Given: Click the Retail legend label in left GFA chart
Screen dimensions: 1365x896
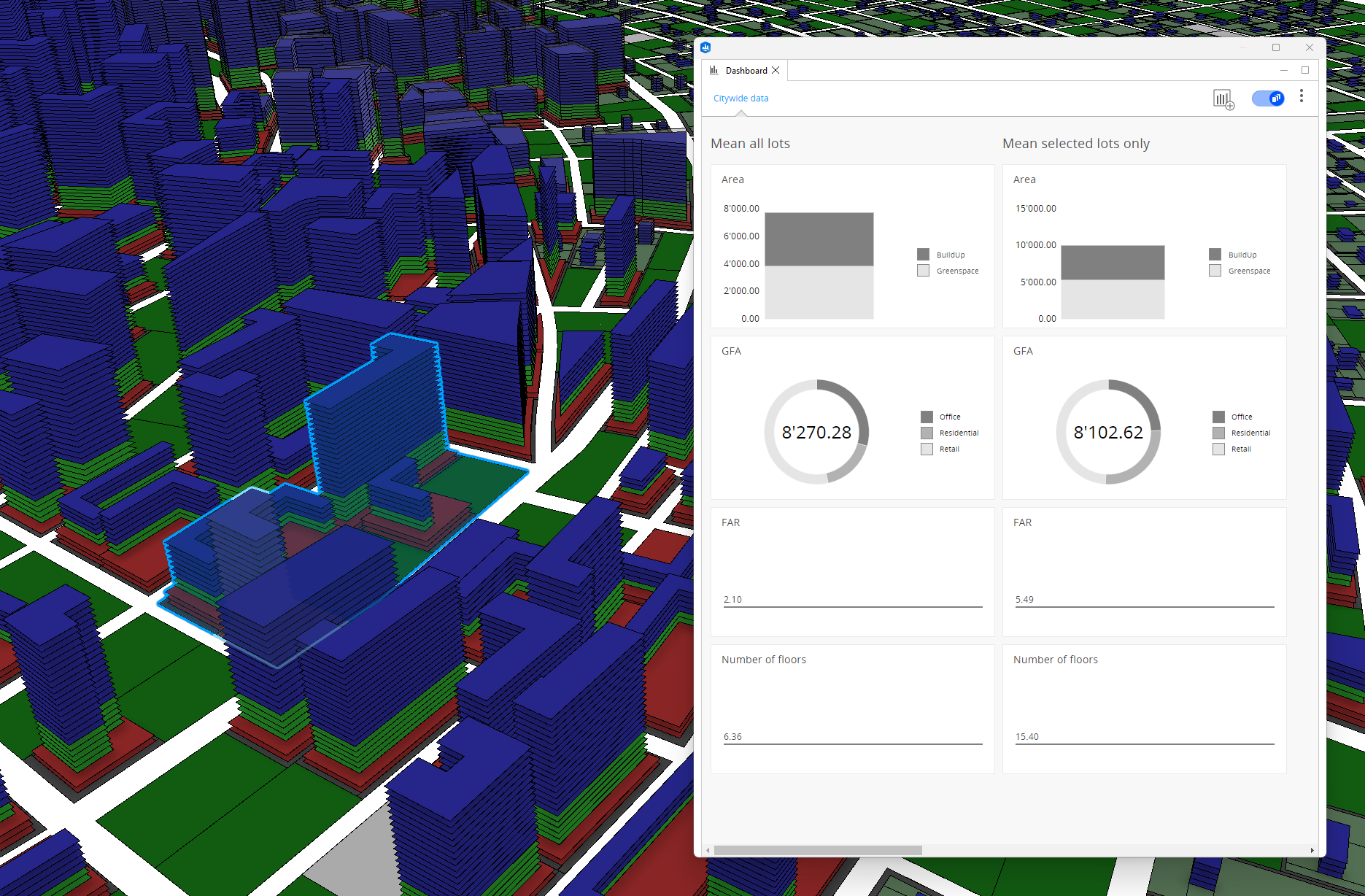Looking at the screenshot, I should [949, 449].
